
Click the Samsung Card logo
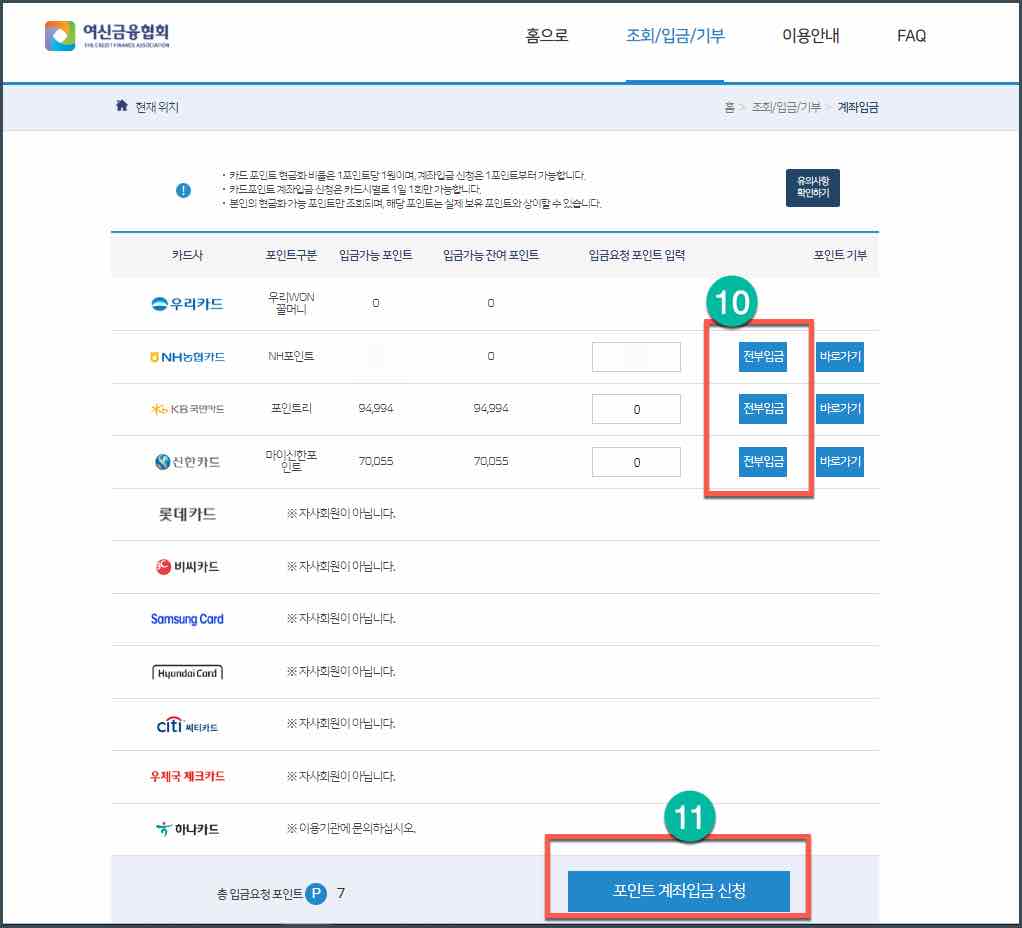coord(187,619)
